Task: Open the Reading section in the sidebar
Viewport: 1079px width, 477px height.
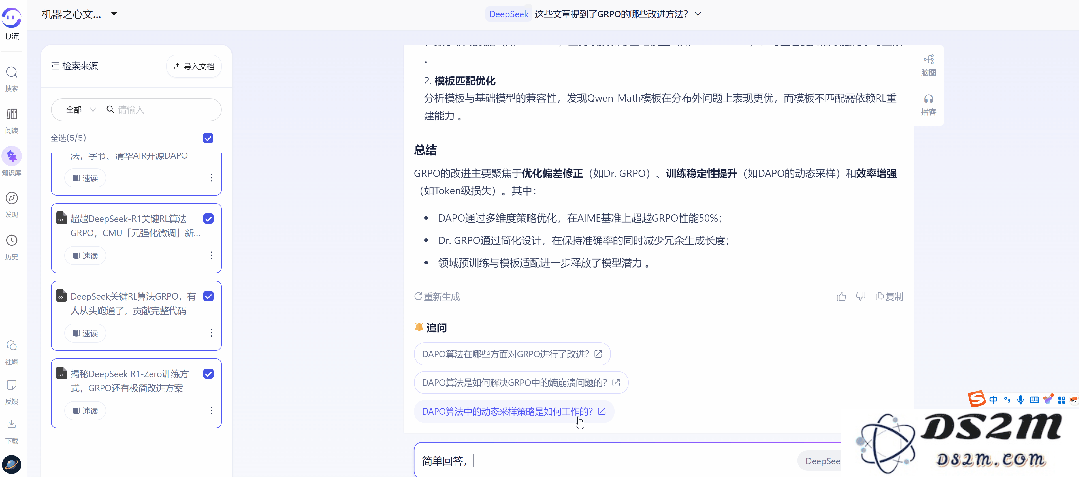Action: point(12,114)
